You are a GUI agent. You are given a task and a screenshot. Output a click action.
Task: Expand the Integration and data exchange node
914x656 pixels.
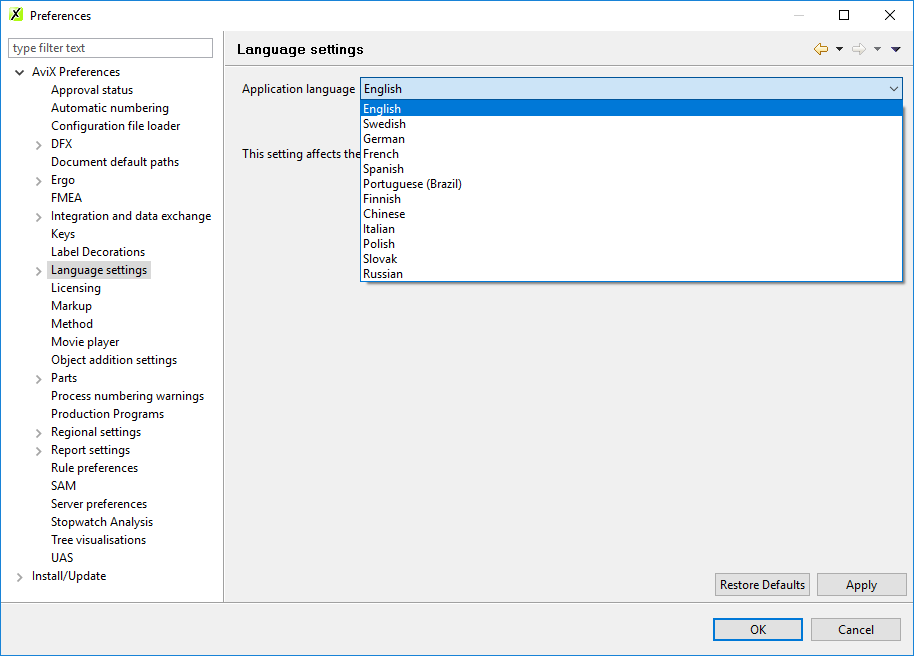click(38, 215)
